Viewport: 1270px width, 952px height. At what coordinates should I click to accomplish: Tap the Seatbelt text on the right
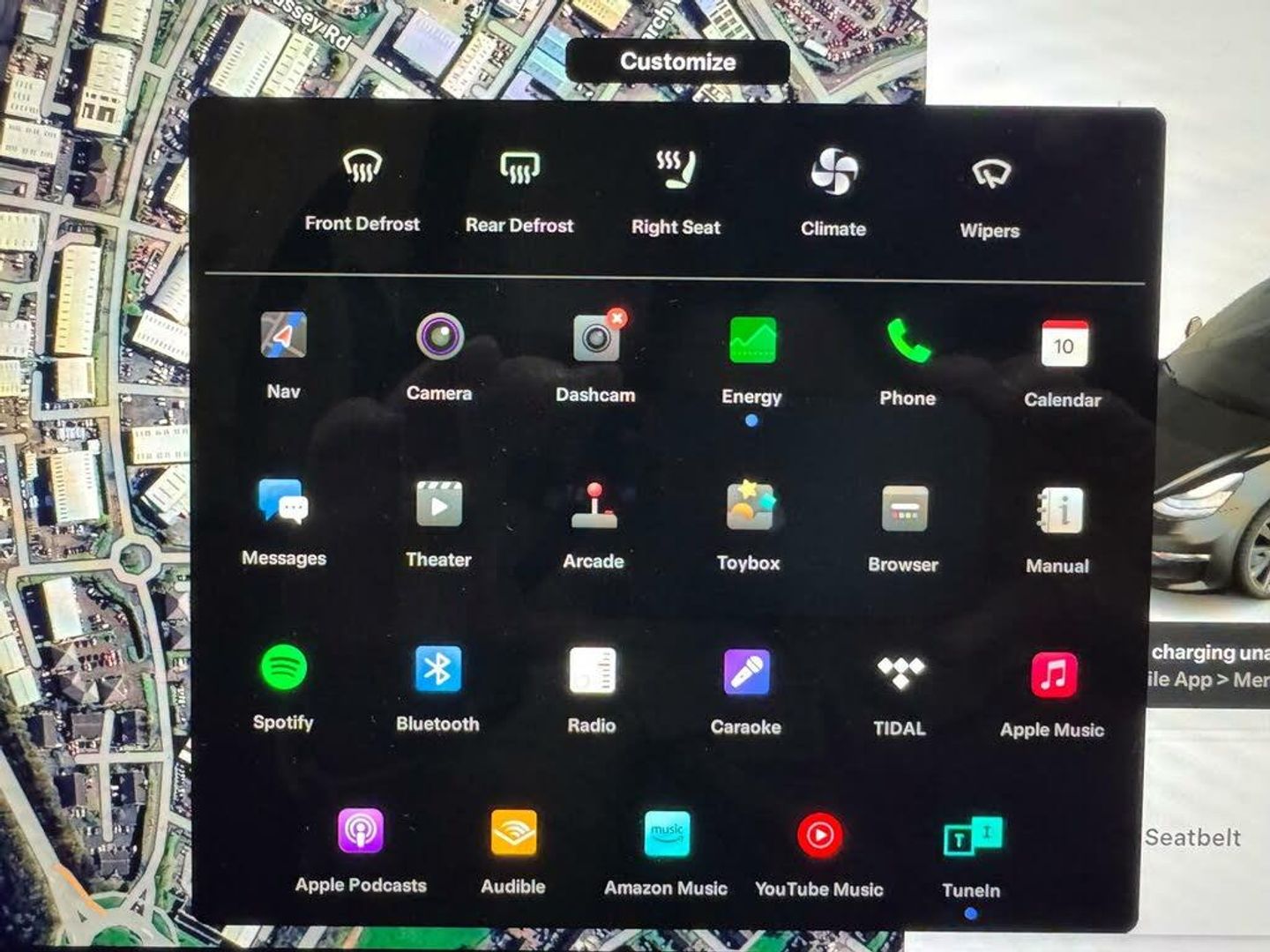click(x=1192, y=837)
